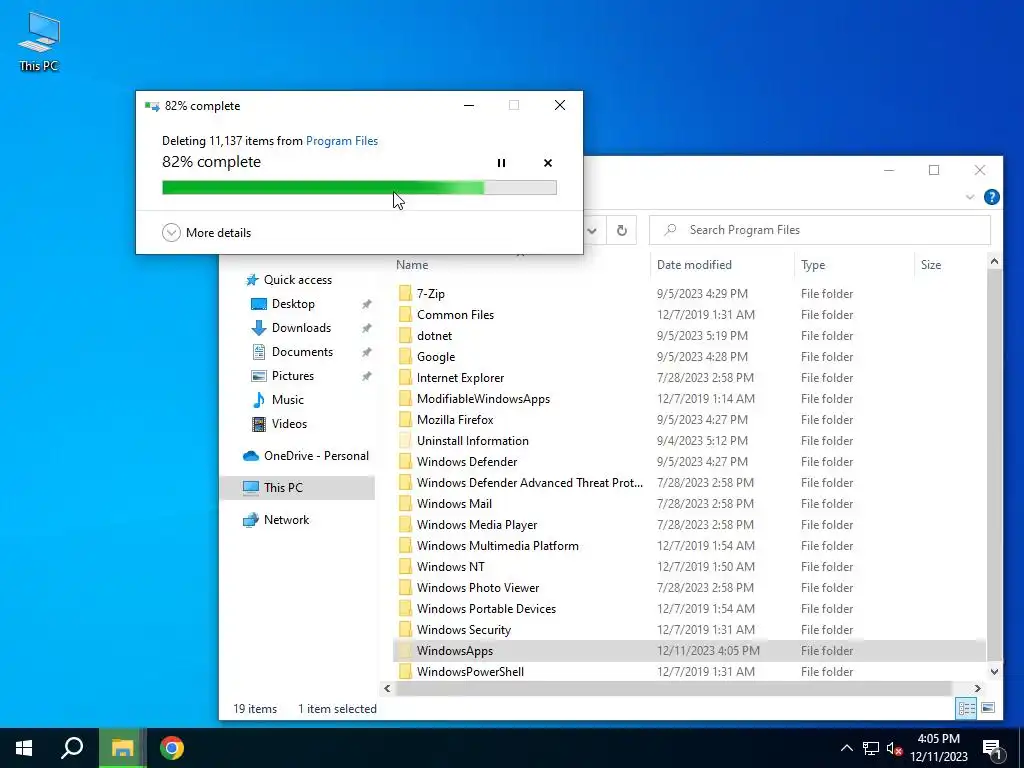Select OneDrive - Personal
This screenshot has width=1024, height=768.
click(316, 456)
